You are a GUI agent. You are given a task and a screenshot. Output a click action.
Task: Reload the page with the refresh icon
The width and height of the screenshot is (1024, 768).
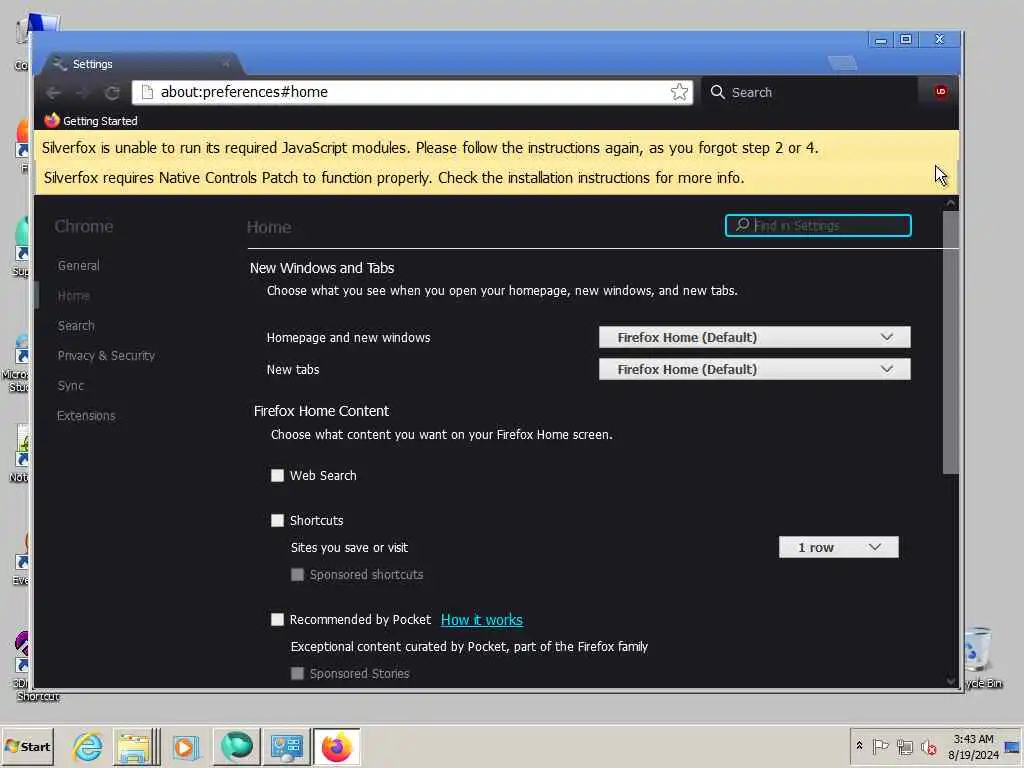tap(112, 93)
